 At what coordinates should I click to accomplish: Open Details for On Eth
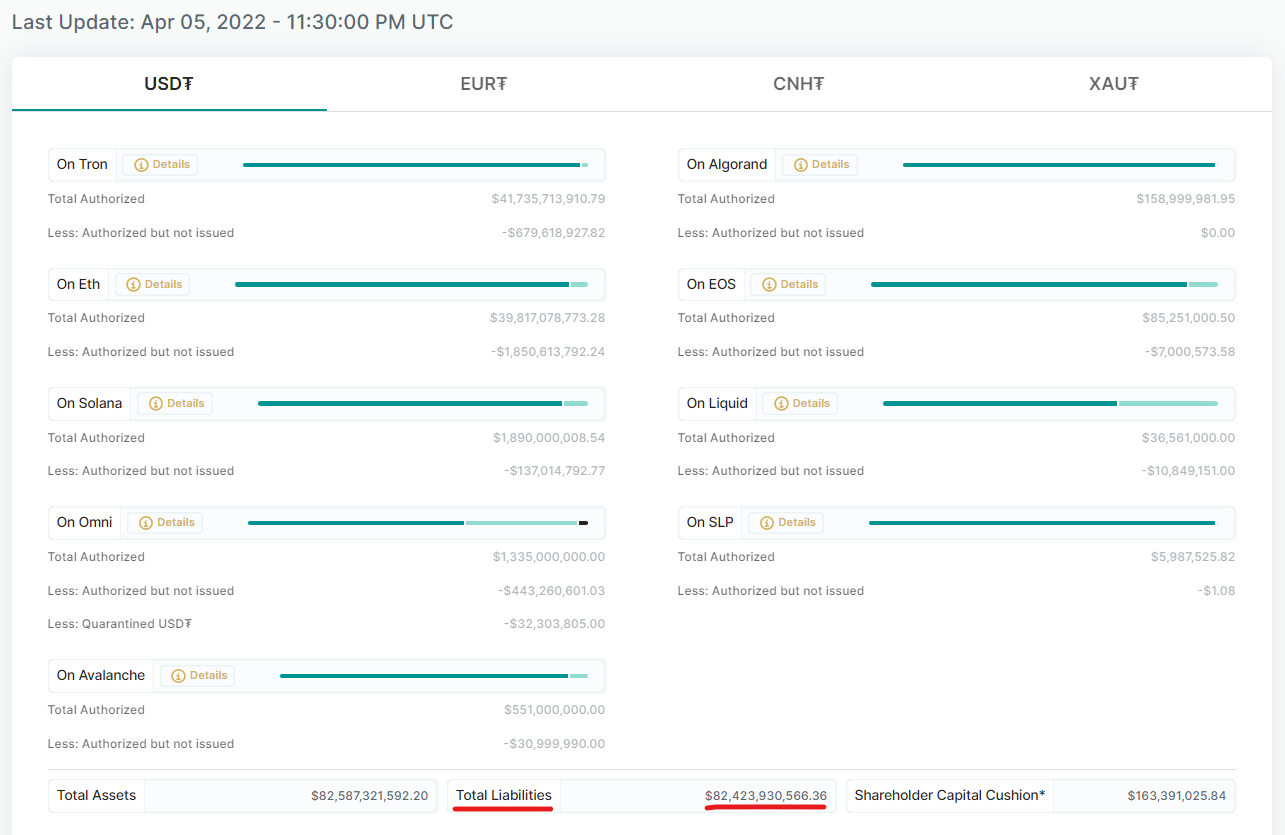click(x=152, y=284)
